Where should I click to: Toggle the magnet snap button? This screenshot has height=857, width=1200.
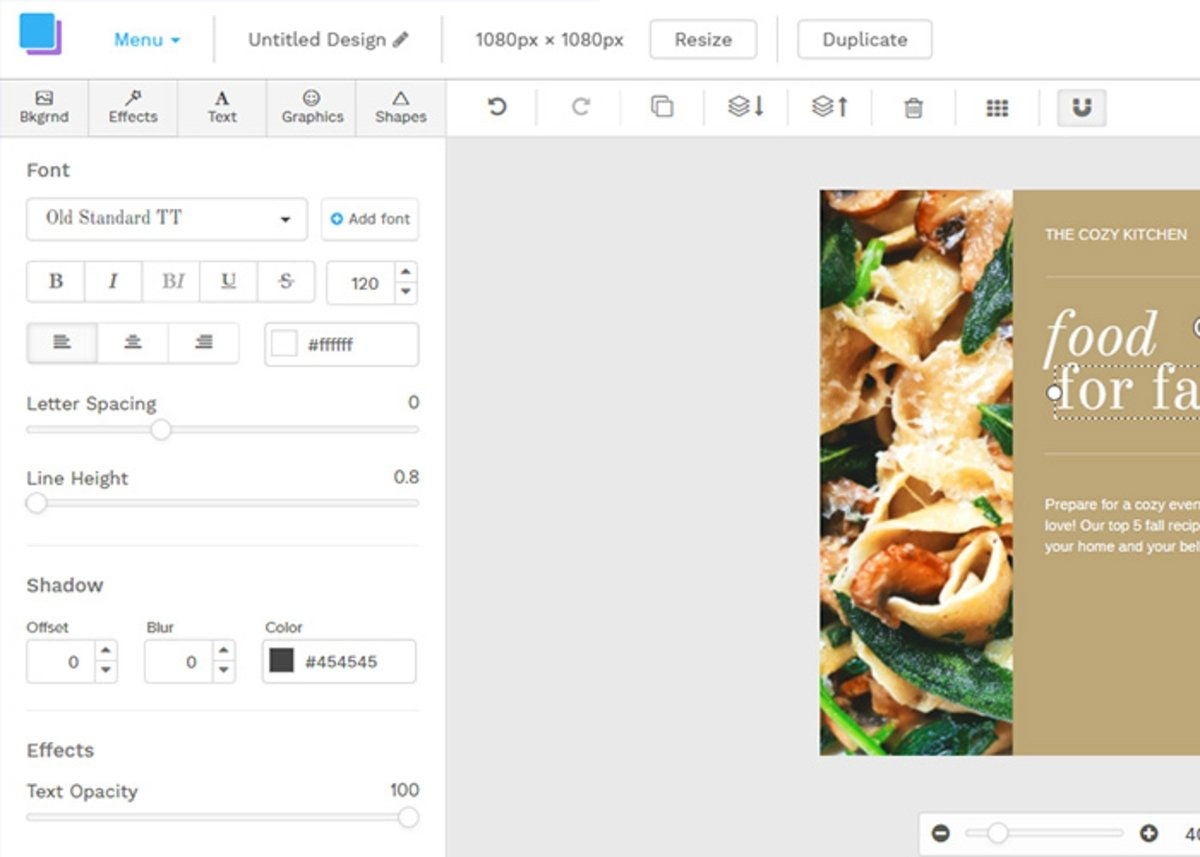point(1081,108)
